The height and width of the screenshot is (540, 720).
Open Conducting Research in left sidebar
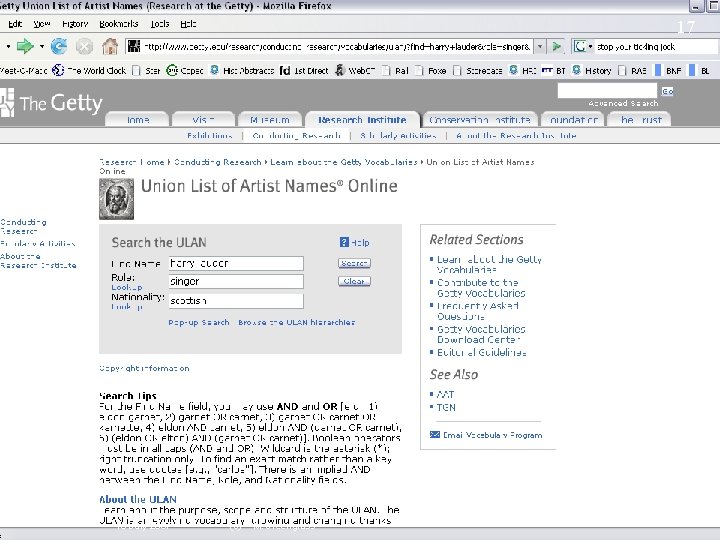[x=23, y=226]
